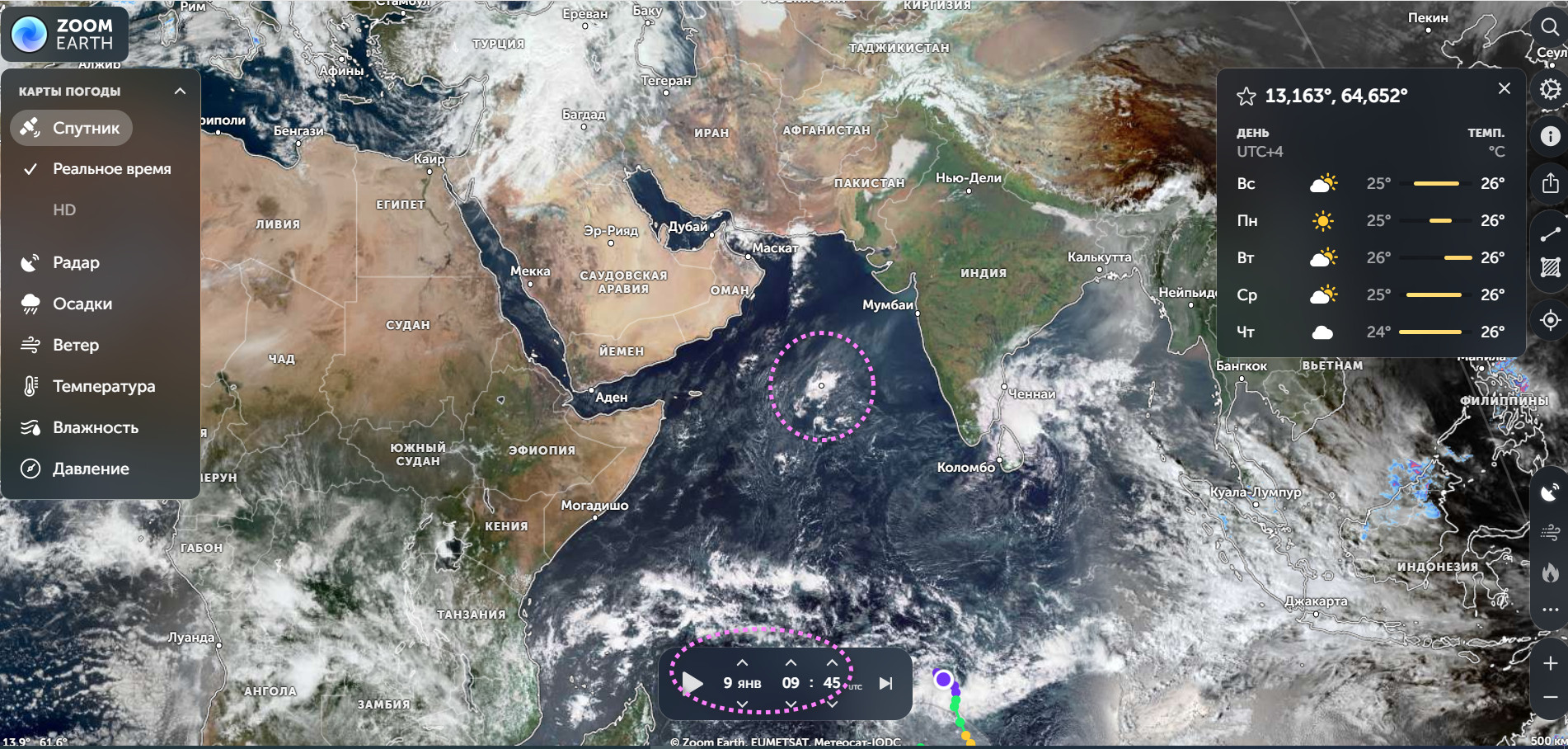The height and width of the screenshot is (749, 1568).
Task: Collapse the Карты погоды panel
Action: 180,91
